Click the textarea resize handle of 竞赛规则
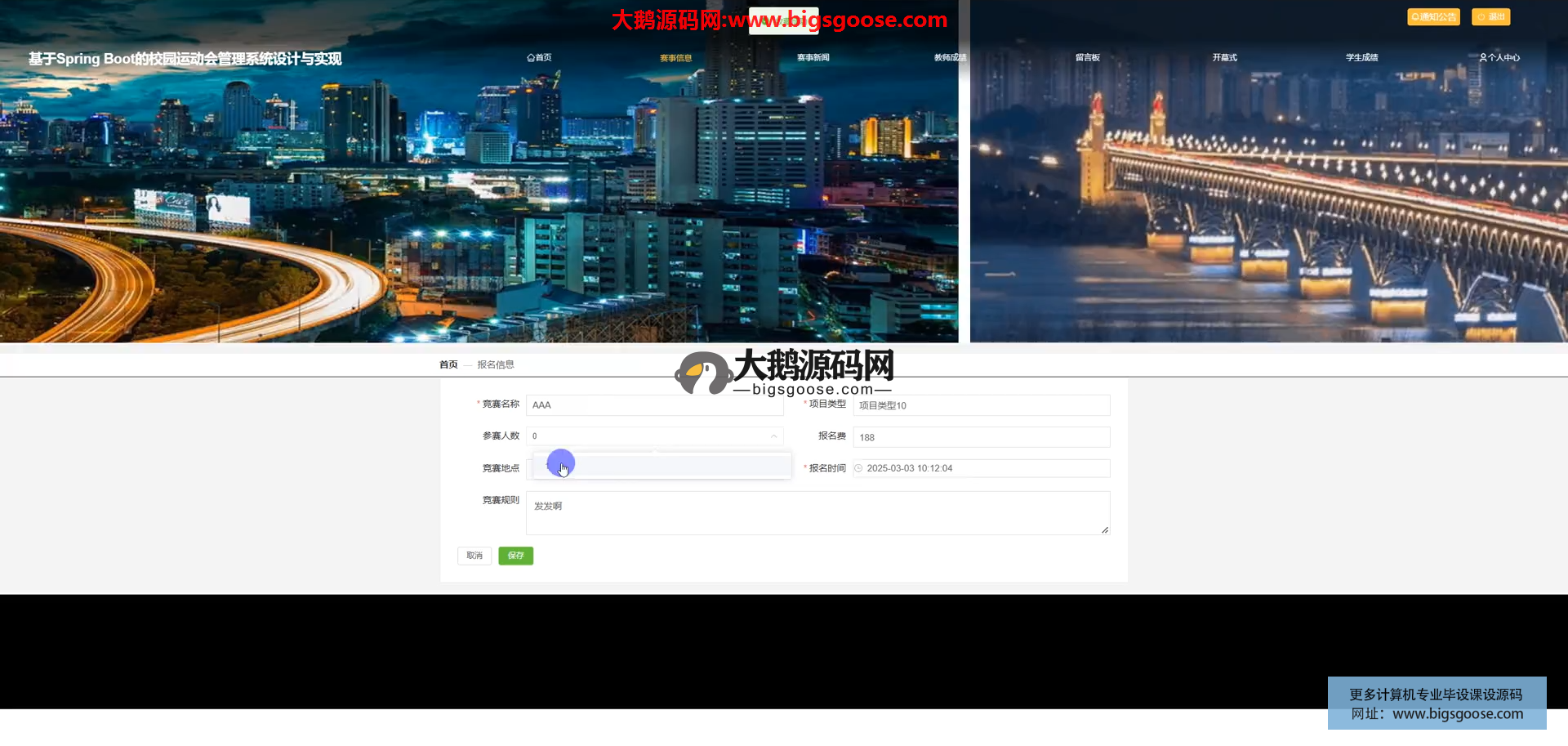Screen dimensions: 1568x746 click(1104, 530)
